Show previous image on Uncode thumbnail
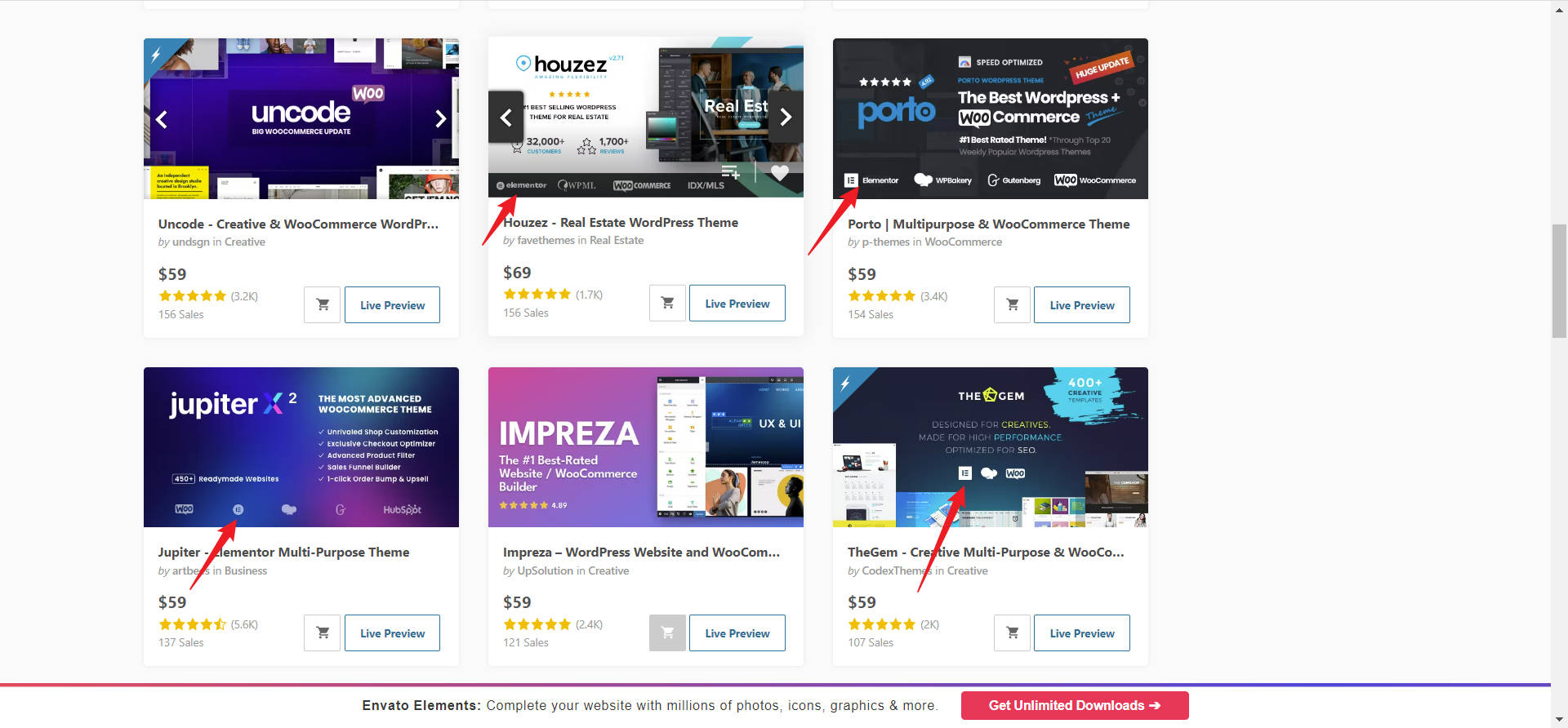This screenshot has width=1568, height=728. 162,119
